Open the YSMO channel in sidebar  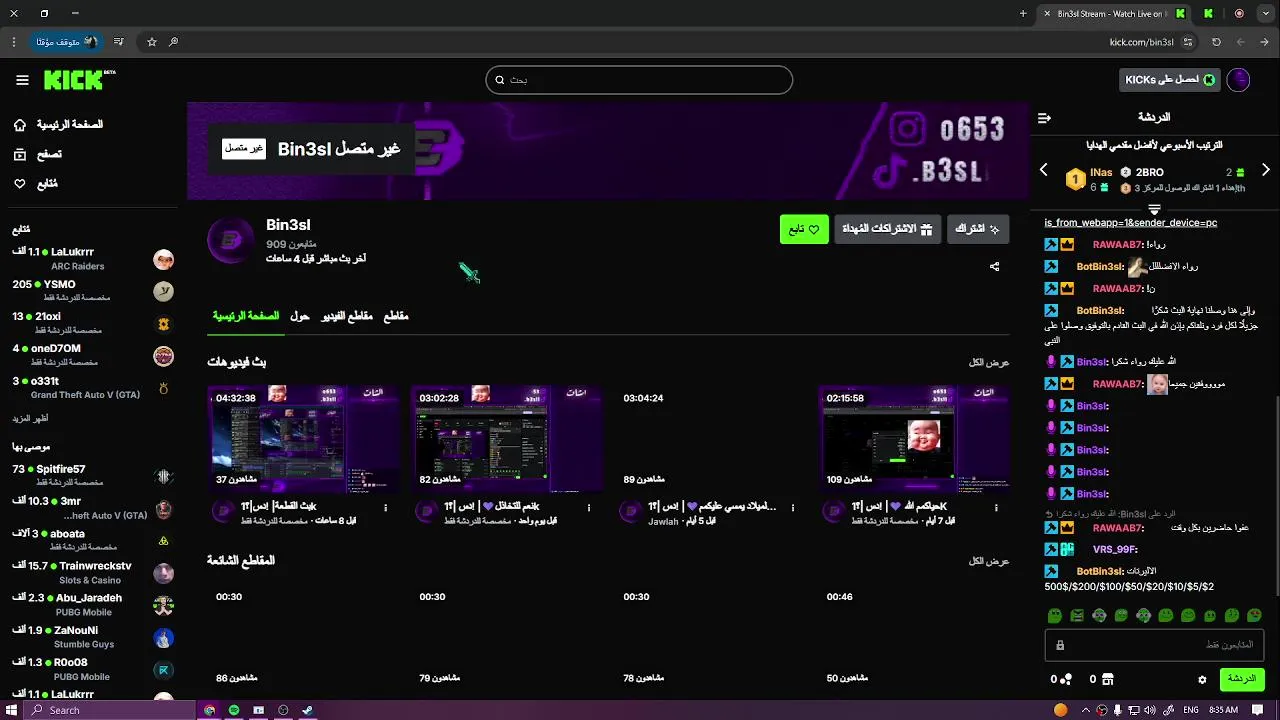(x=93, y=291)
